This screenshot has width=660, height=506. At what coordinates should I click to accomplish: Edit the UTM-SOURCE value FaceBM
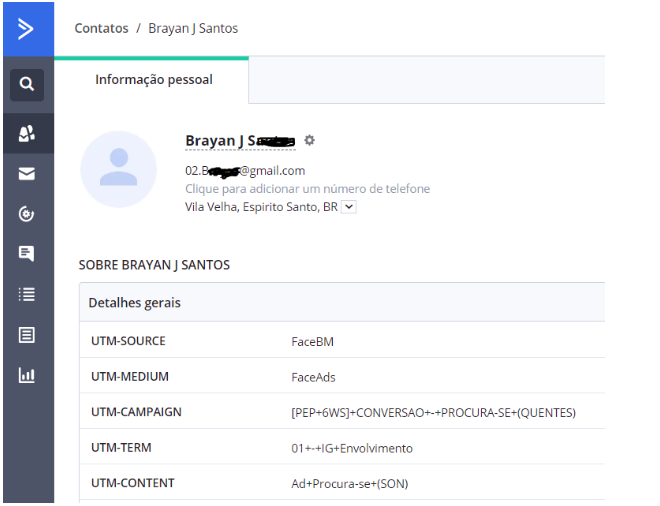[x=312, y=341]
